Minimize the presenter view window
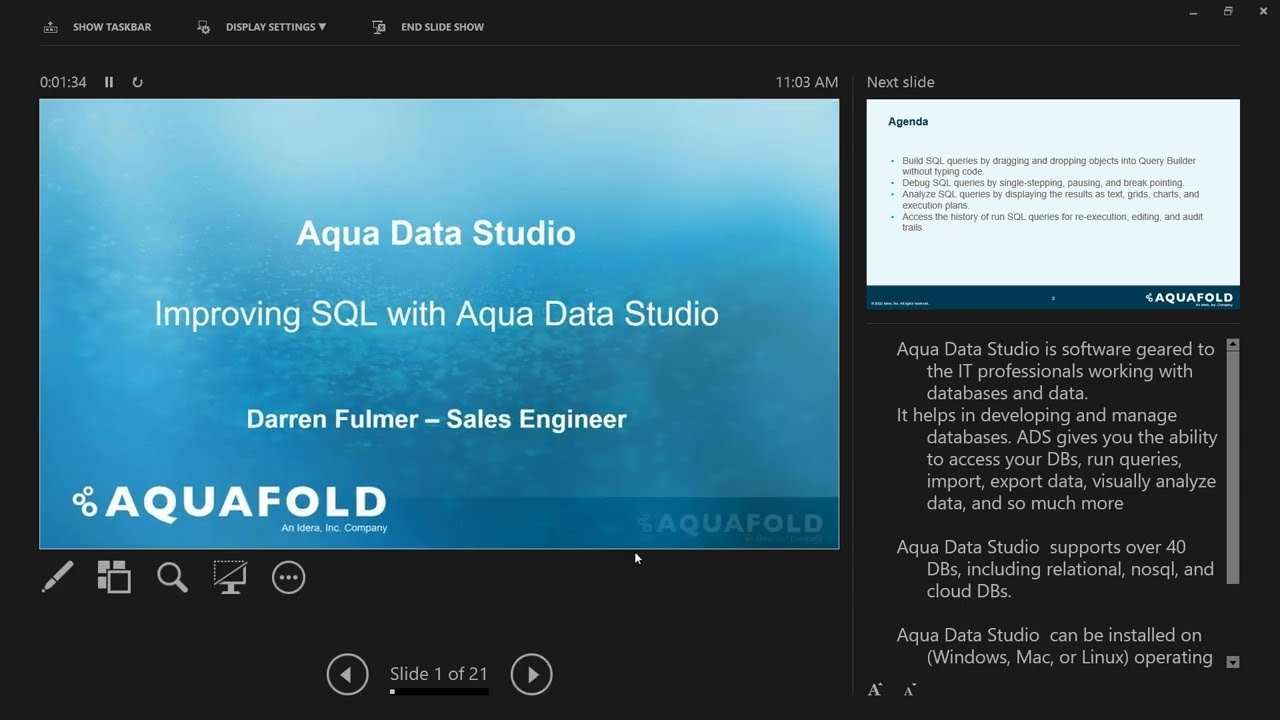 click(x=1193, y=11)
